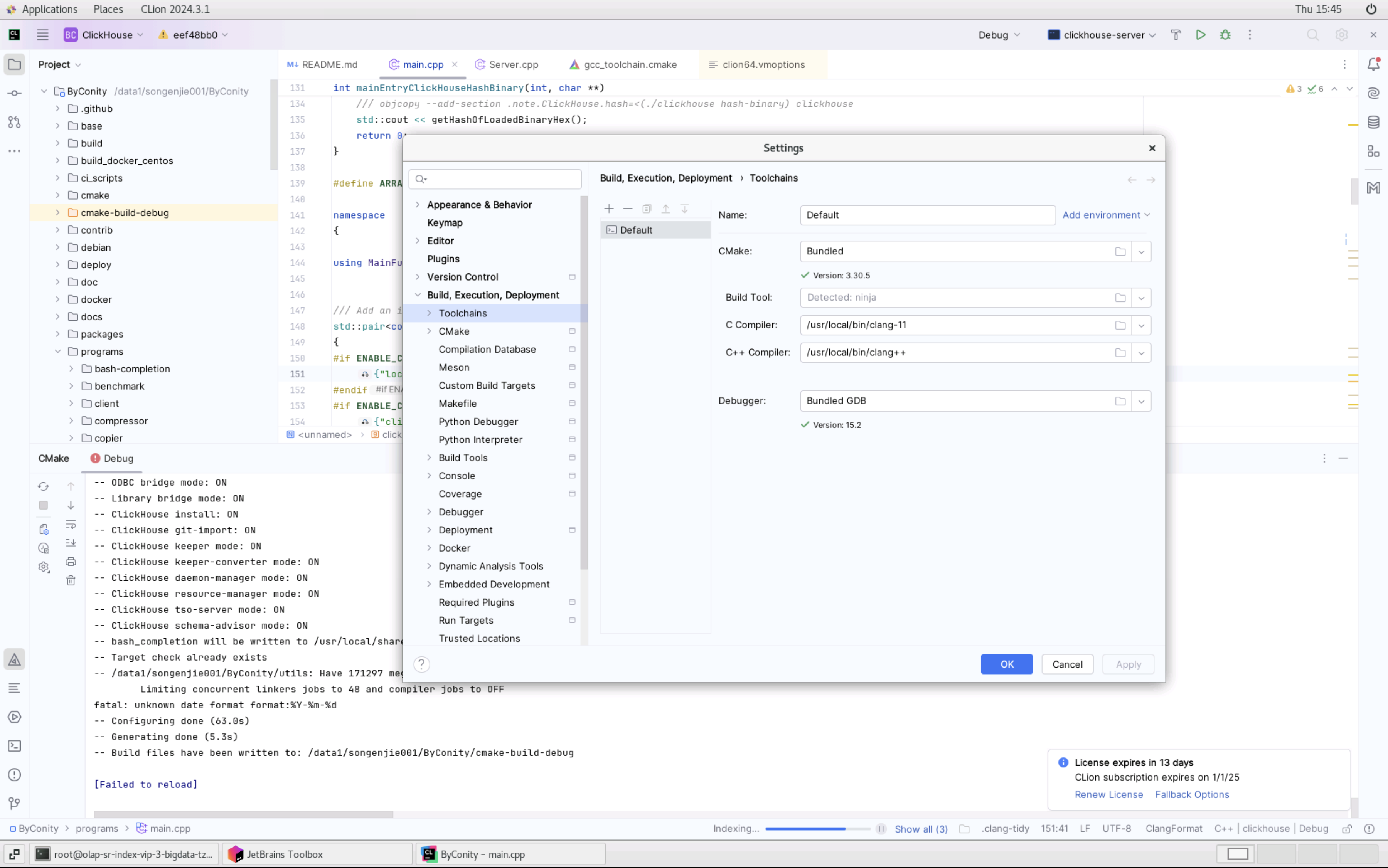The height and width of the screenshot is (868, 1388).
Task: Click the Clear All trash icon in CMake panel
Action: coord(71,580)
